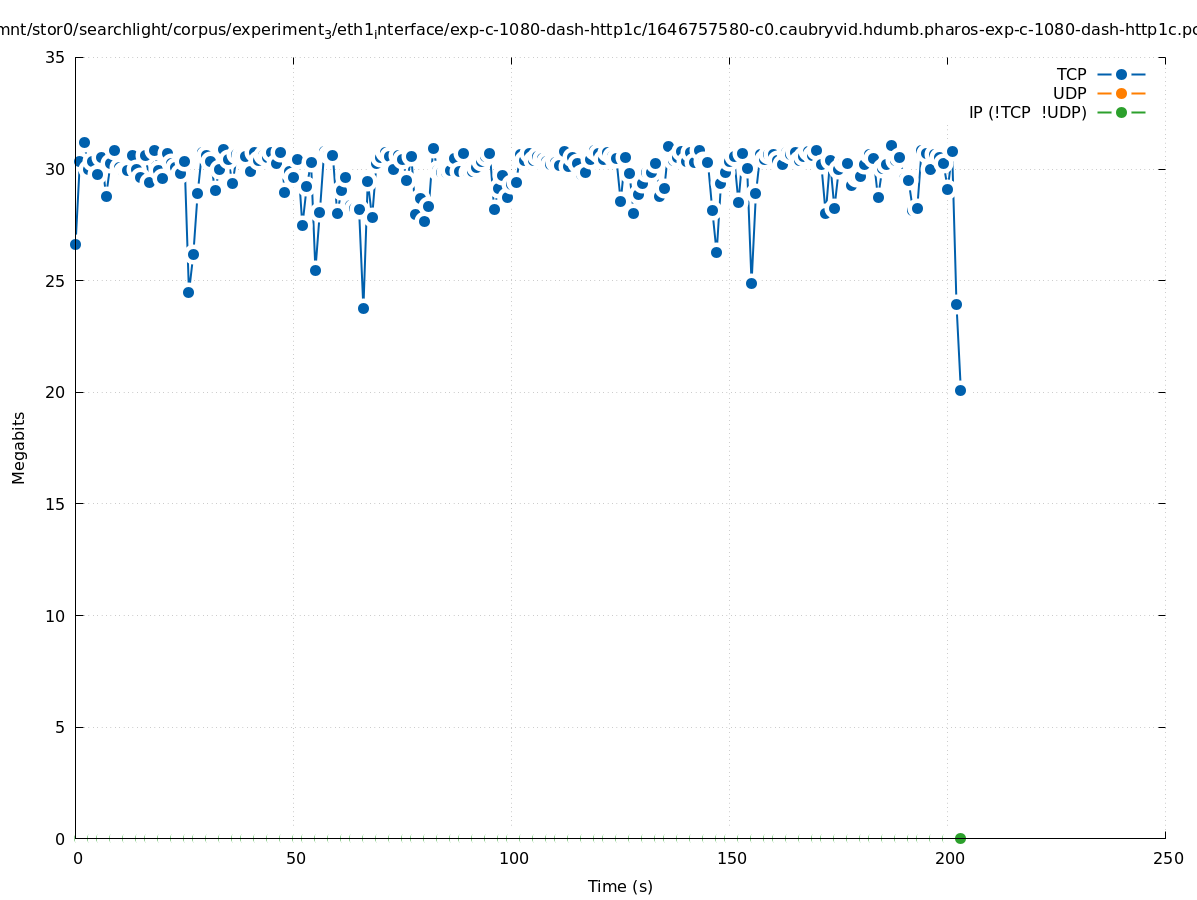Click the Time (s) x-axis title

pos(620,886)
